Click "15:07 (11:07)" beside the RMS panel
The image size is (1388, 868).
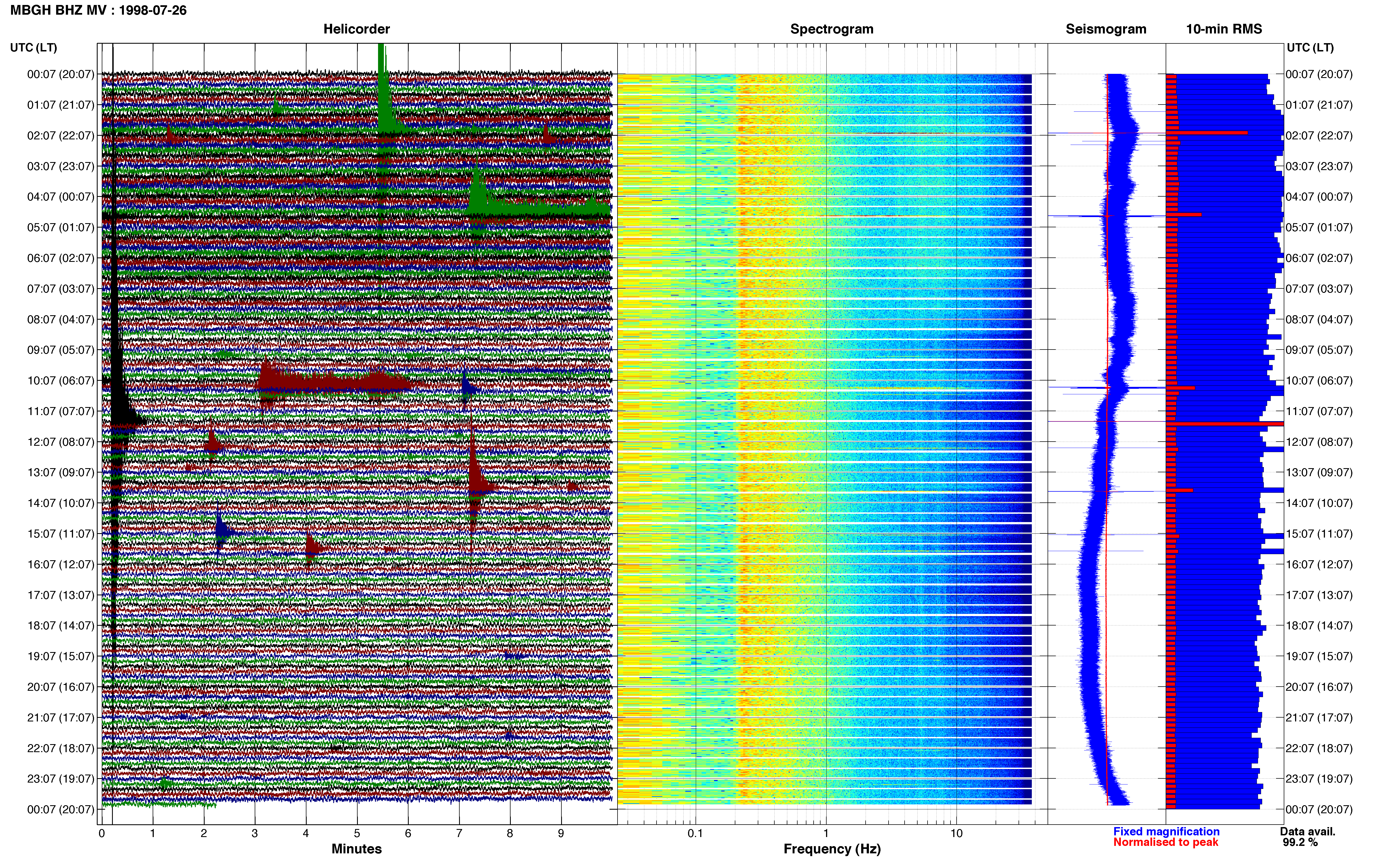pyautogui.click(x=1319, y=533)
